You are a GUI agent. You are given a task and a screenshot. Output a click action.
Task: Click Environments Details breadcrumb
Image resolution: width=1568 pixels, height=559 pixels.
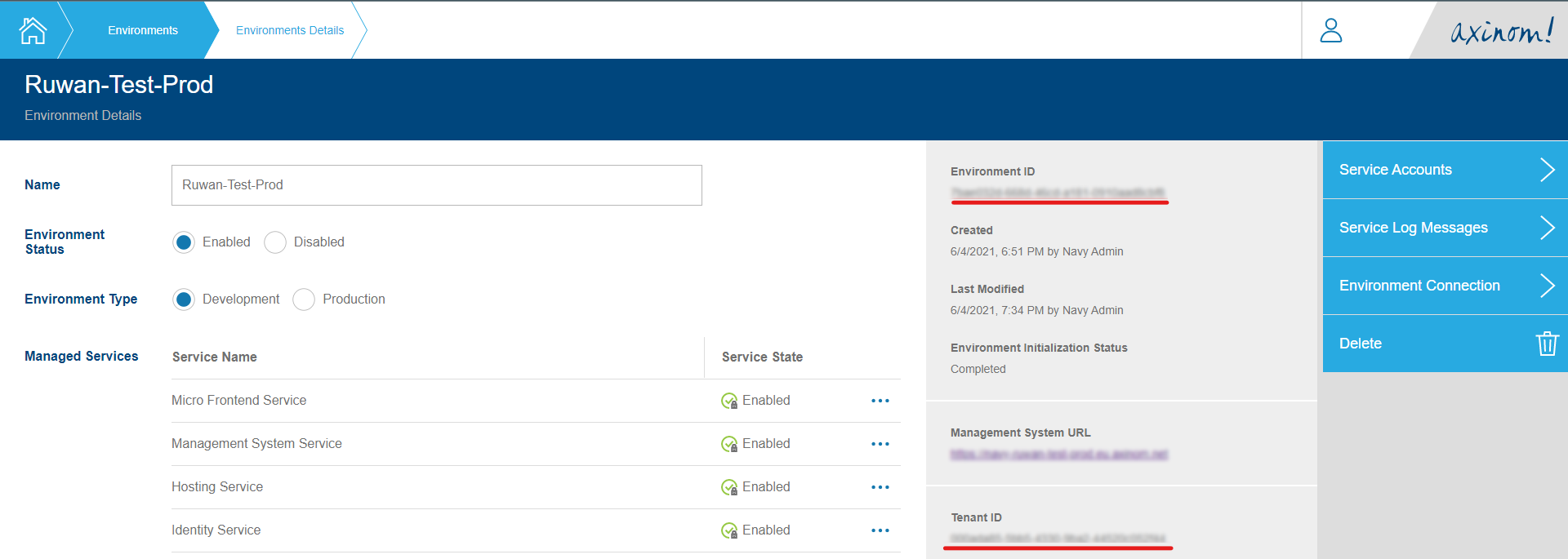290,30
